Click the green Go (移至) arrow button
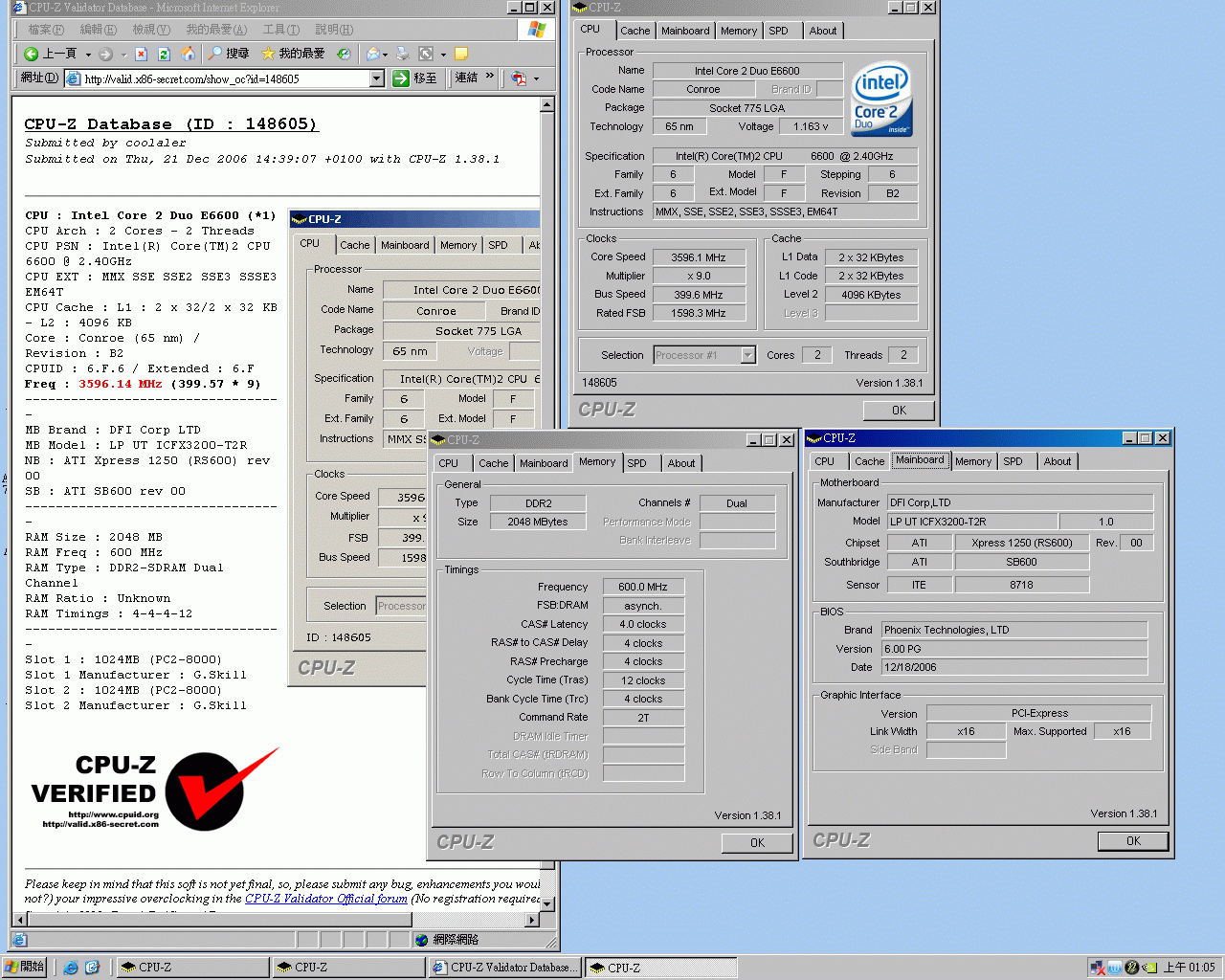Viewport: 1225px width, 980px height. pyautogui.click(x=415, y=78)
